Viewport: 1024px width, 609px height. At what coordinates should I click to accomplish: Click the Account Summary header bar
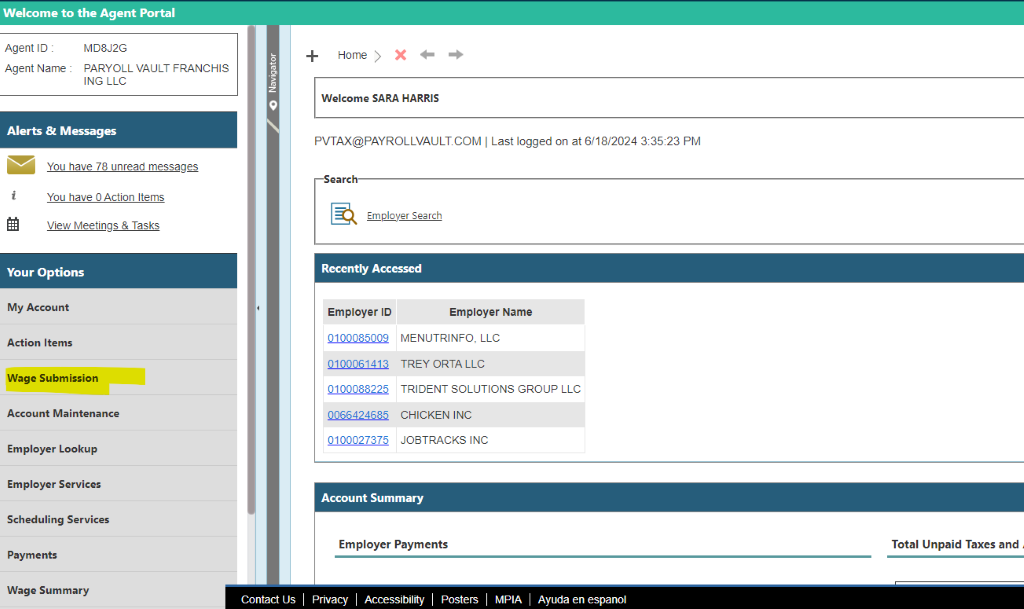click(x=669, y=497)
